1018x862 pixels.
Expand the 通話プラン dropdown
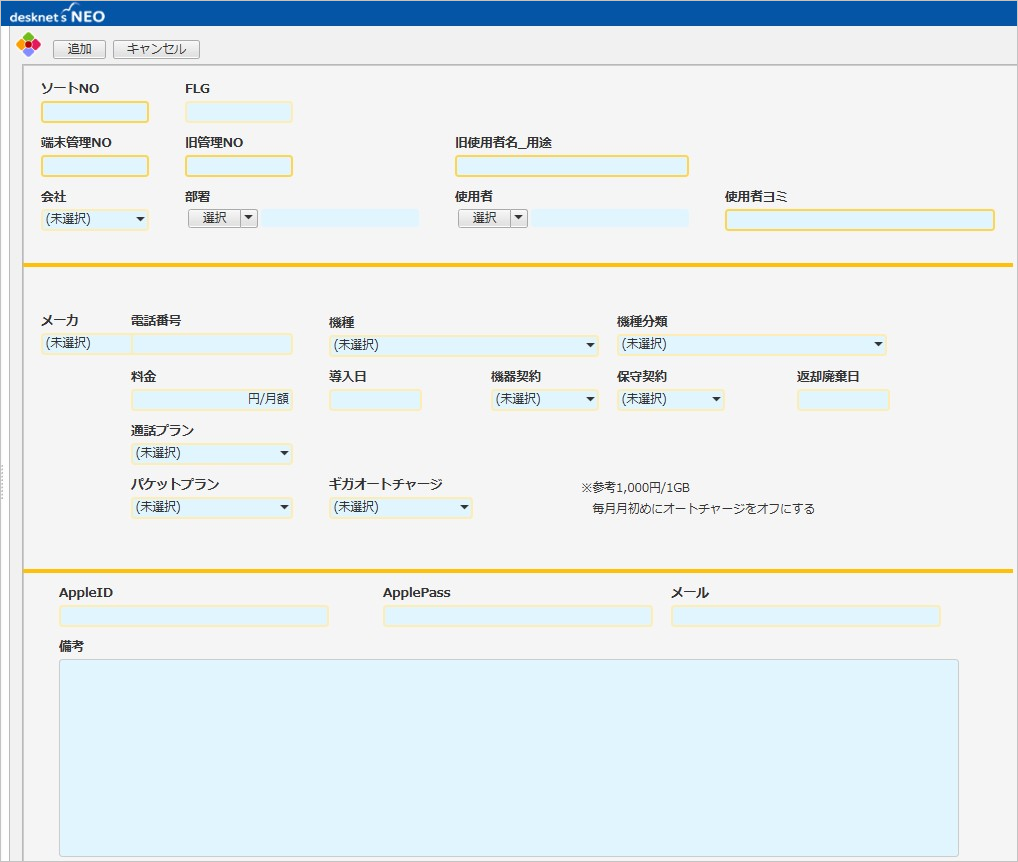pos(211,453)
